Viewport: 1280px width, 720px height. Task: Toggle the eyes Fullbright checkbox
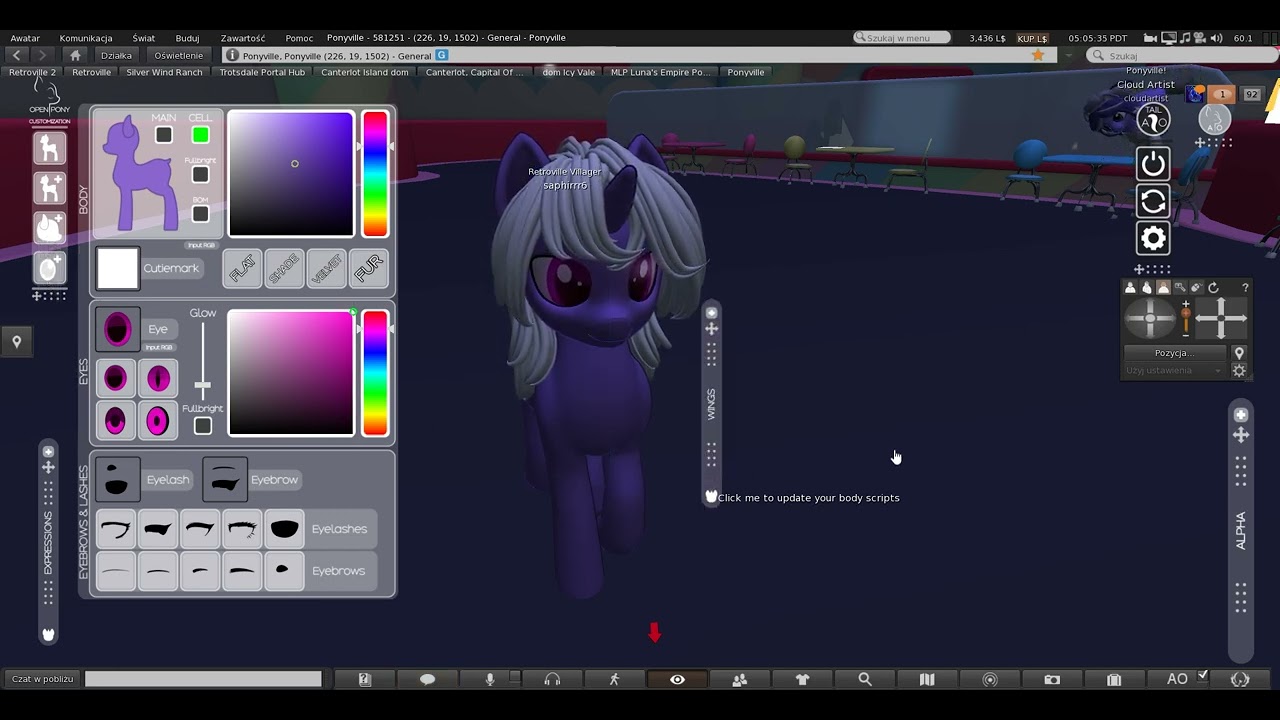pos(203,425)
